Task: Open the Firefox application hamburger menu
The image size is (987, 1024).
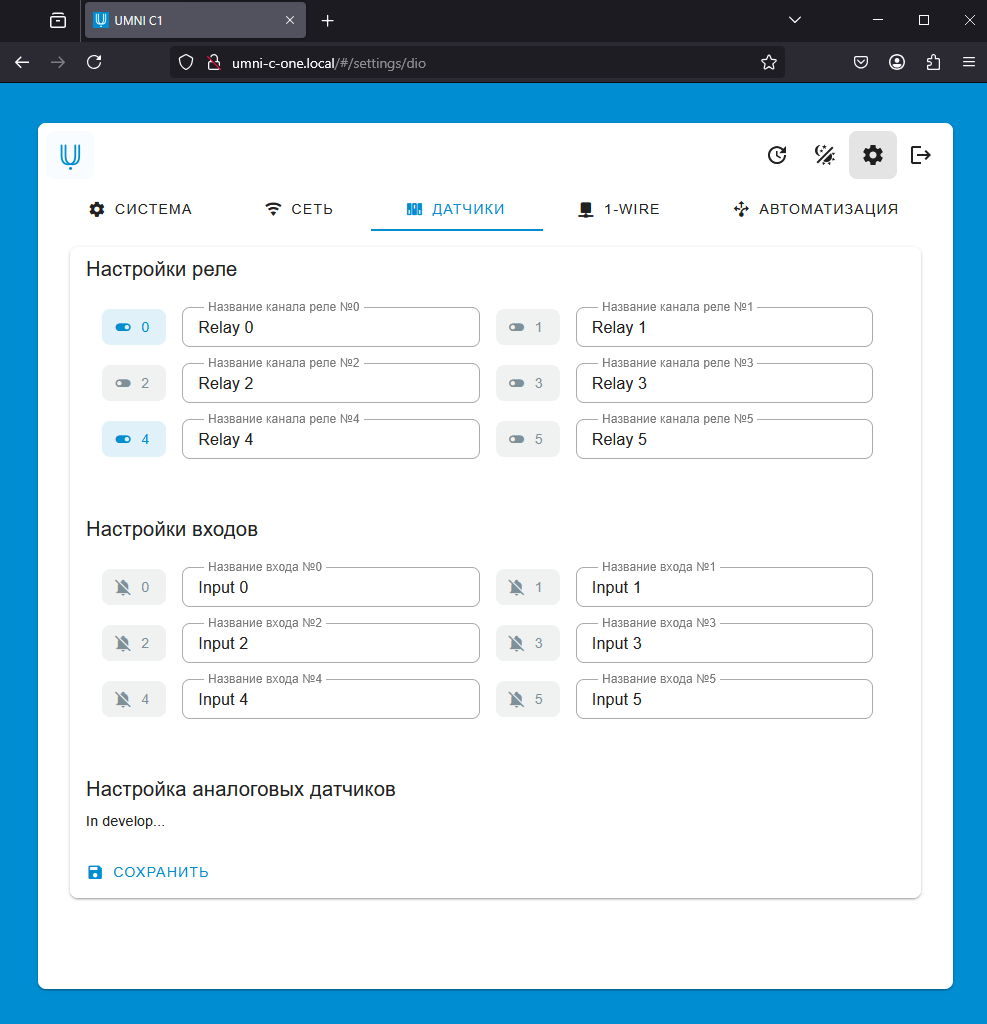Action: click(x=968, y=62)
